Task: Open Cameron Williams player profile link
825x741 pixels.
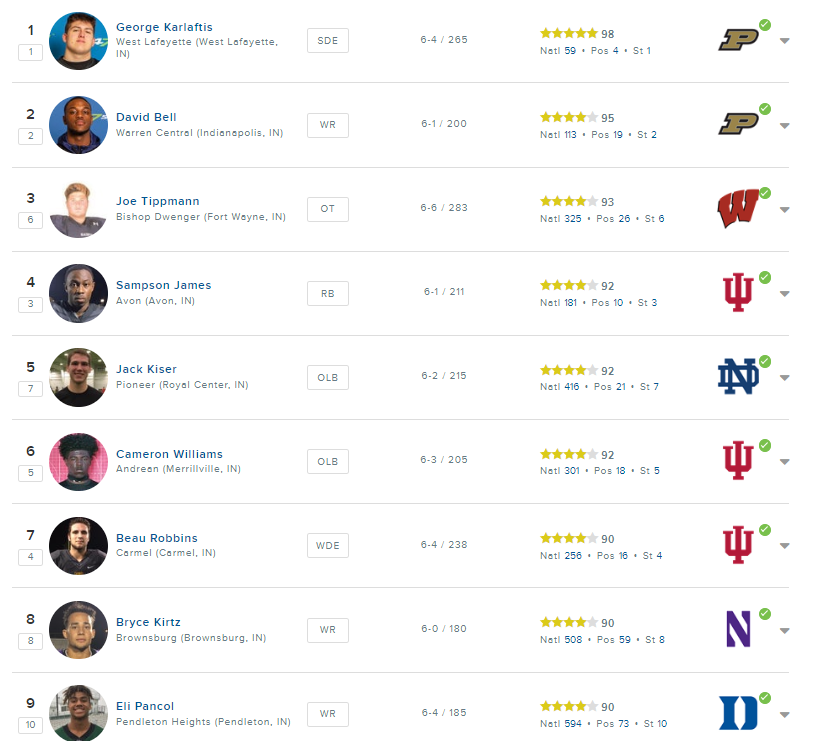Action: 169,454
